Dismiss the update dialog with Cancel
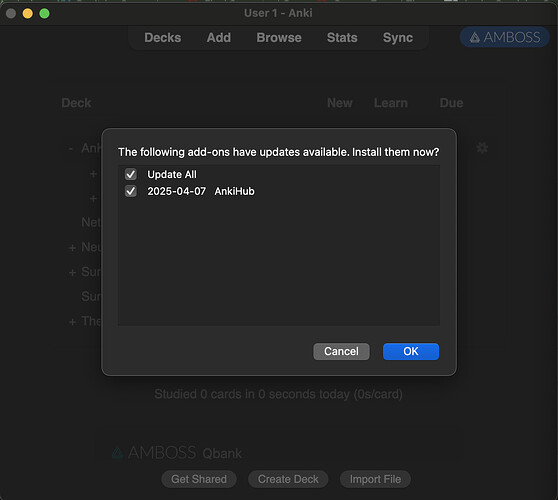Viewport: 558px width, 500px height. (341, 351)
